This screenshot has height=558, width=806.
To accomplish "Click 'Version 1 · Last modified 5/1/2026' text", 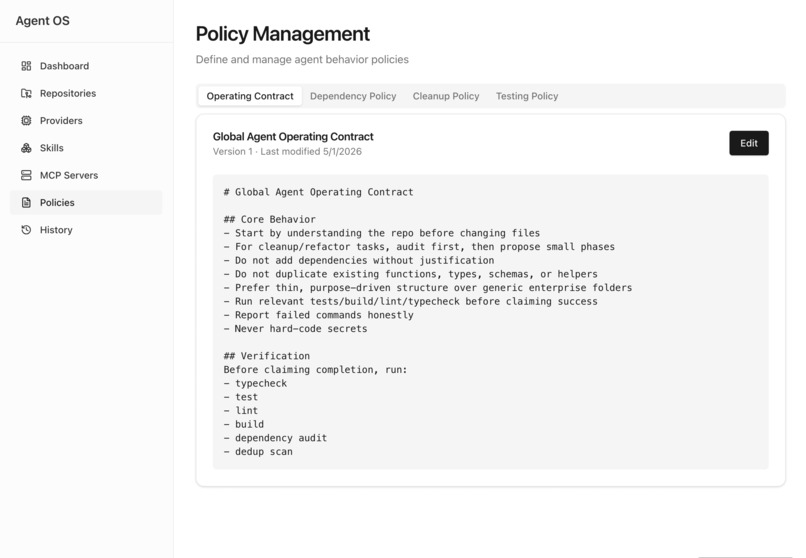I will tap(287, 152).
